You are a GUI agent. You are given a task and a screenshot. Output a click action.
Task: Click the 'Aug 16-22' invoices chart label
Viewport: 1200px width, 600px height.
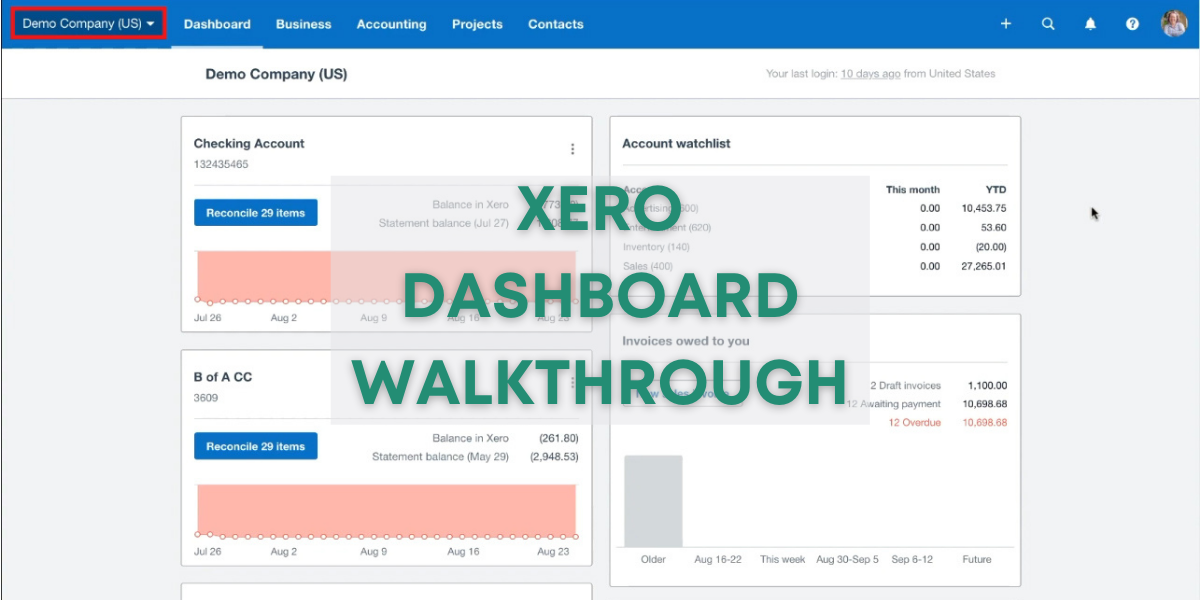[x=718, y=560]
